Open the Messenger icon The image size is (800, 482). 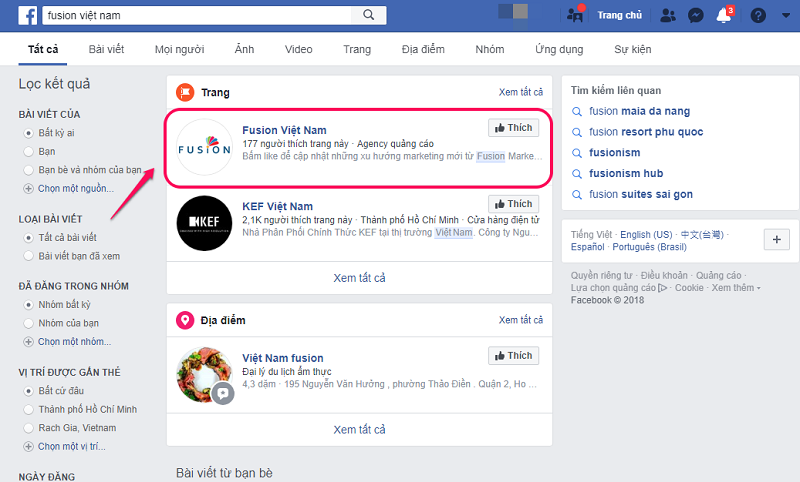[x=695, y=16]
